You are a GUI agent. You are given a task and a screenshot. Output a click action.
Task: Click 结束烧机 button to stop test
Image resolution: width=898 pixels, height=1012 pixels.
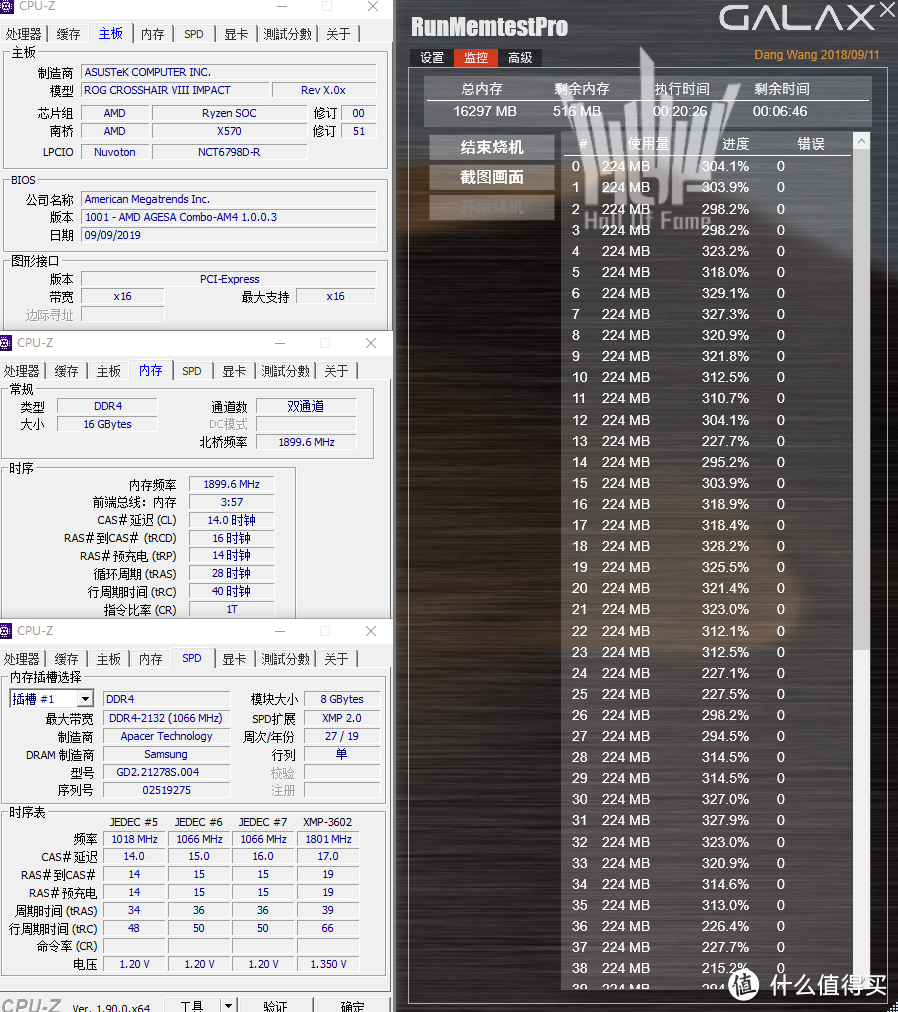click(491, 147)
